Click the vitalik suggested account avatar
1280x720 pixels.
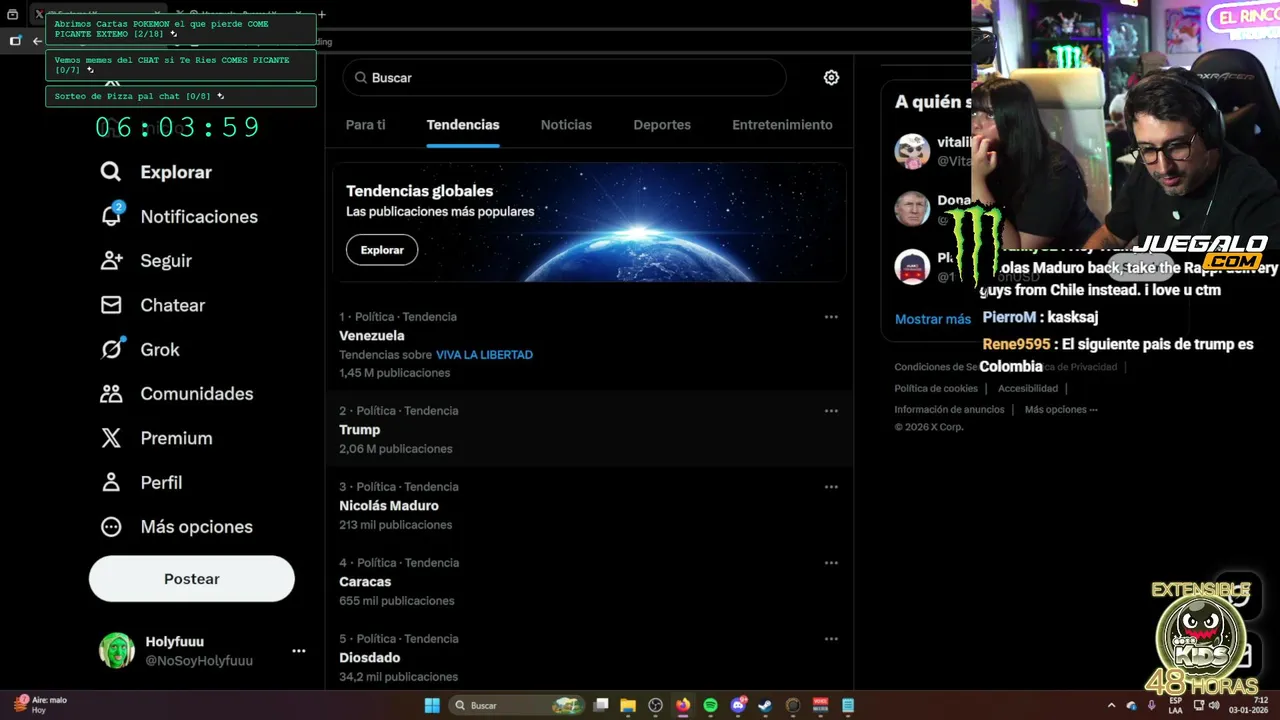point(912,152)
